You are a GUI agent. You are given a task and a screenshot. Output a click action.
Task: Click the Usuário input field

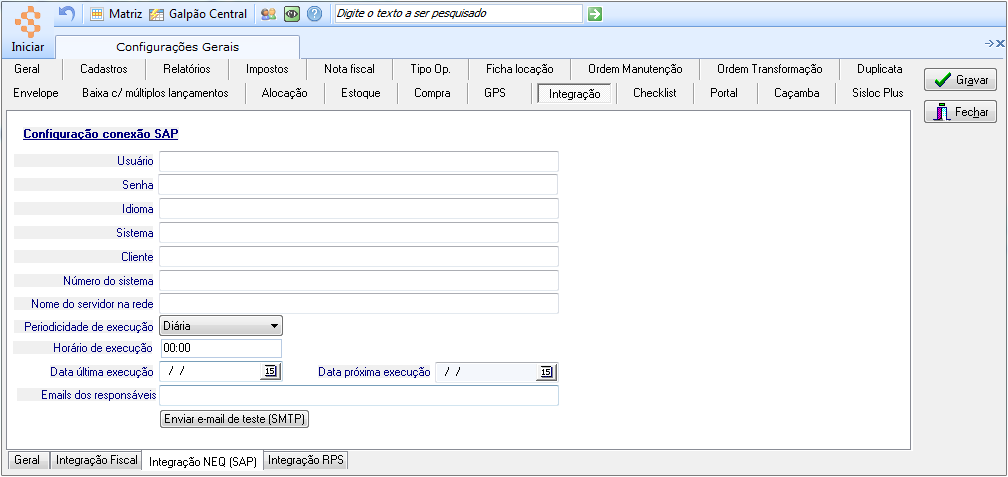click(x=359, y=161)
